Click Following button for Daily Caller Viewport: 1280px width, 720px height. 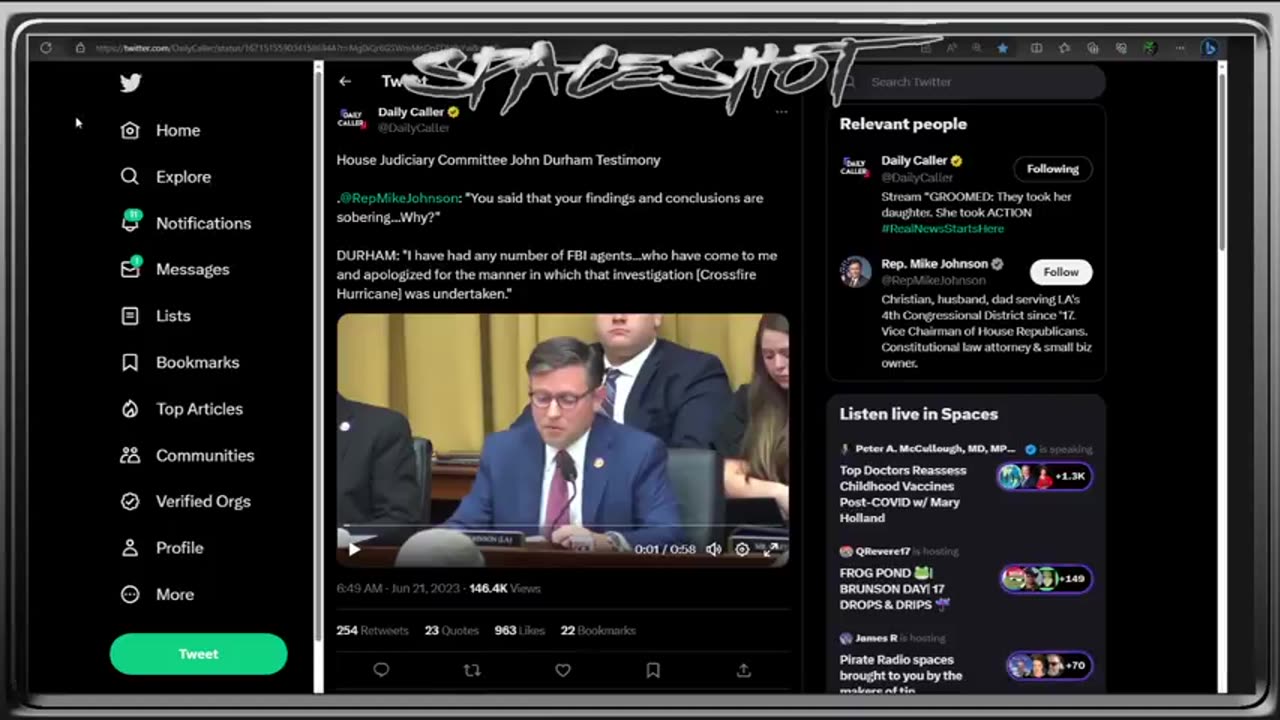tap(1053, 169)
